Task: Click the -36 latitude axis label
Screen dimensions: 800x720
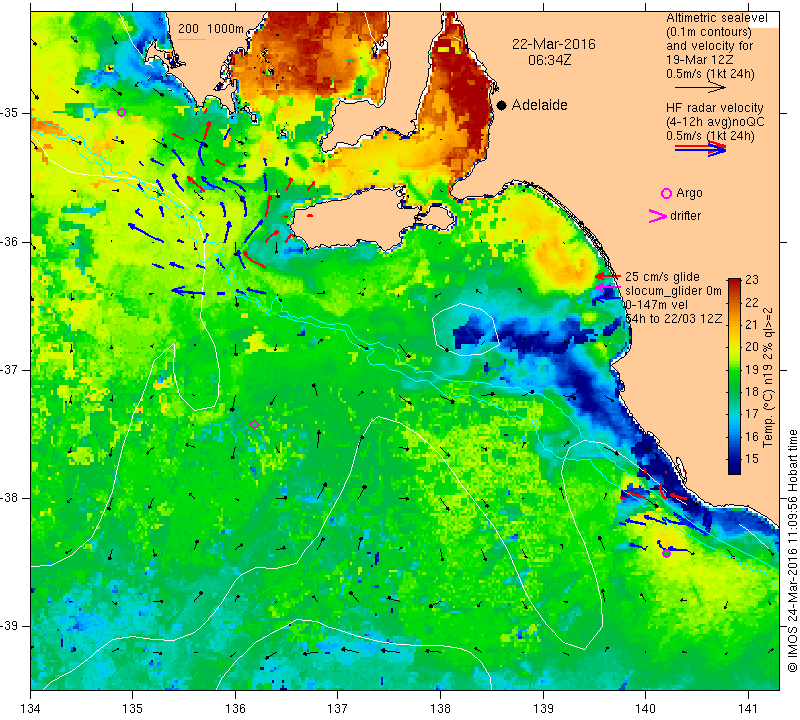Action: coord(10,241)
